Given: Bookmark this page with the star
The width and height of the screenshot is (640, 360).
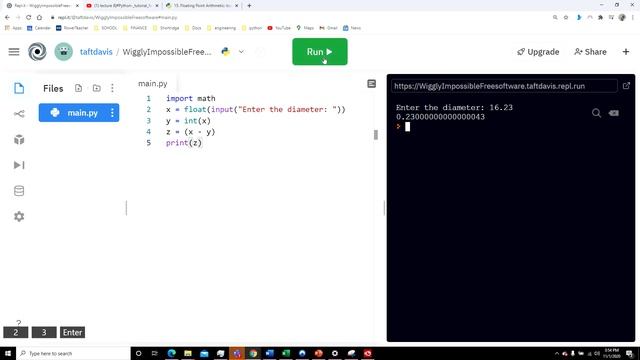Looking at the screenshot, I should (x=566, y=18).
